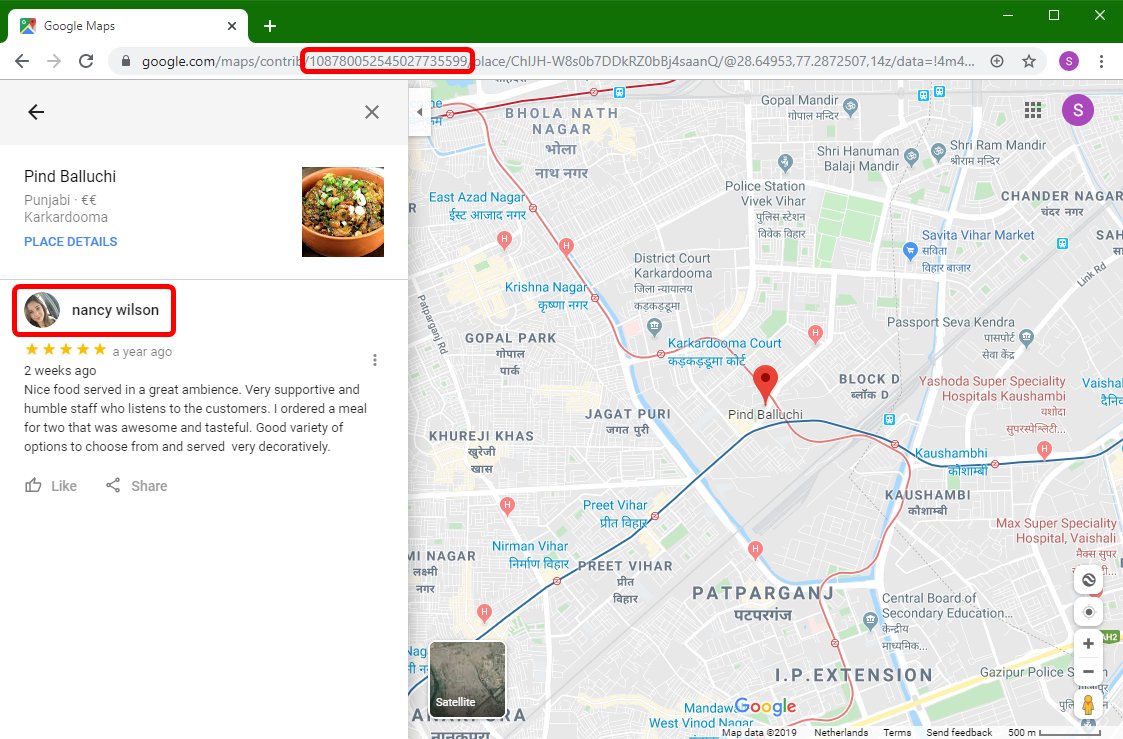Open the Google account avatar on the map
Screen dimensions: 1123x739
tap(1077, 110)
